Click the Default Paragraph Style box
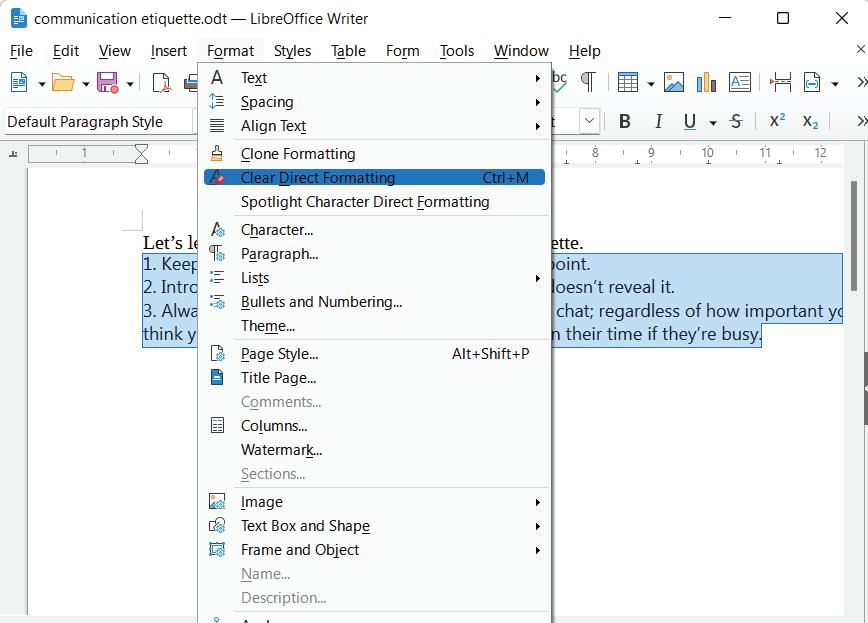Image resolution: width=868 pixels, height=623 pixels. click(99, 121)
